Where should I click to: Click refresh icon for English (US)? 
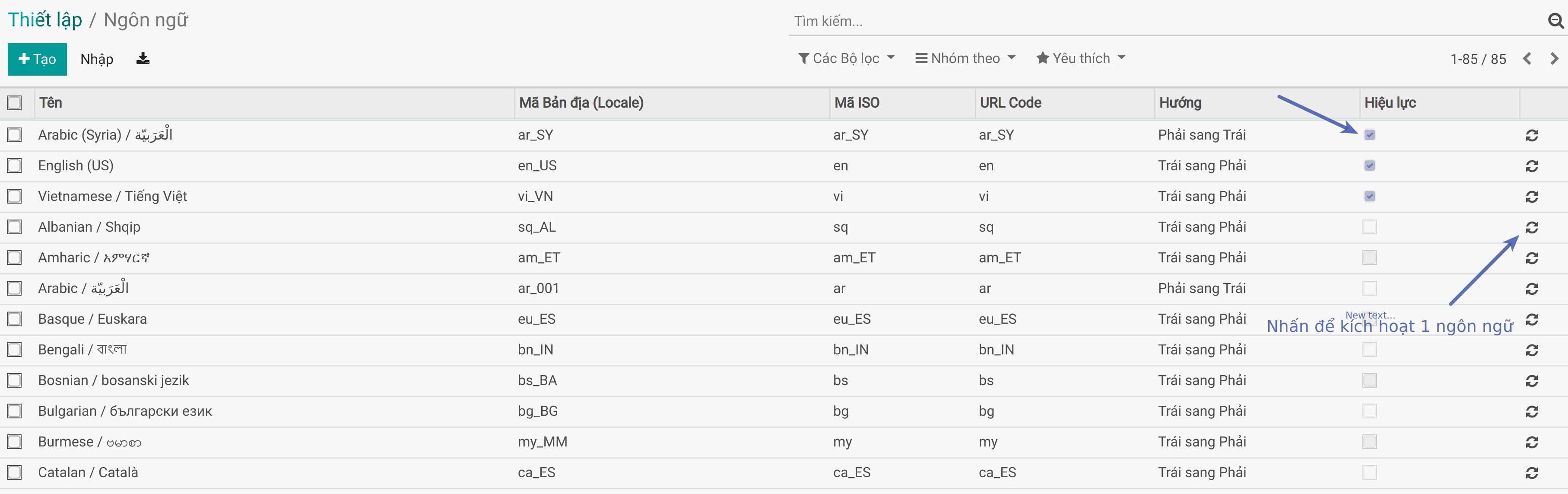coord(1531,166)
